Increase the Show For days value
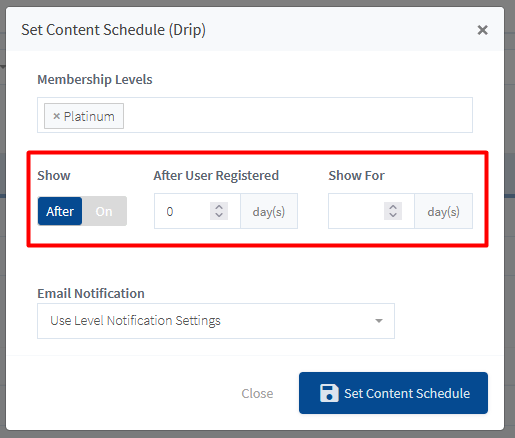This screenshot has height=438, width=515. [x=393, y=207]
